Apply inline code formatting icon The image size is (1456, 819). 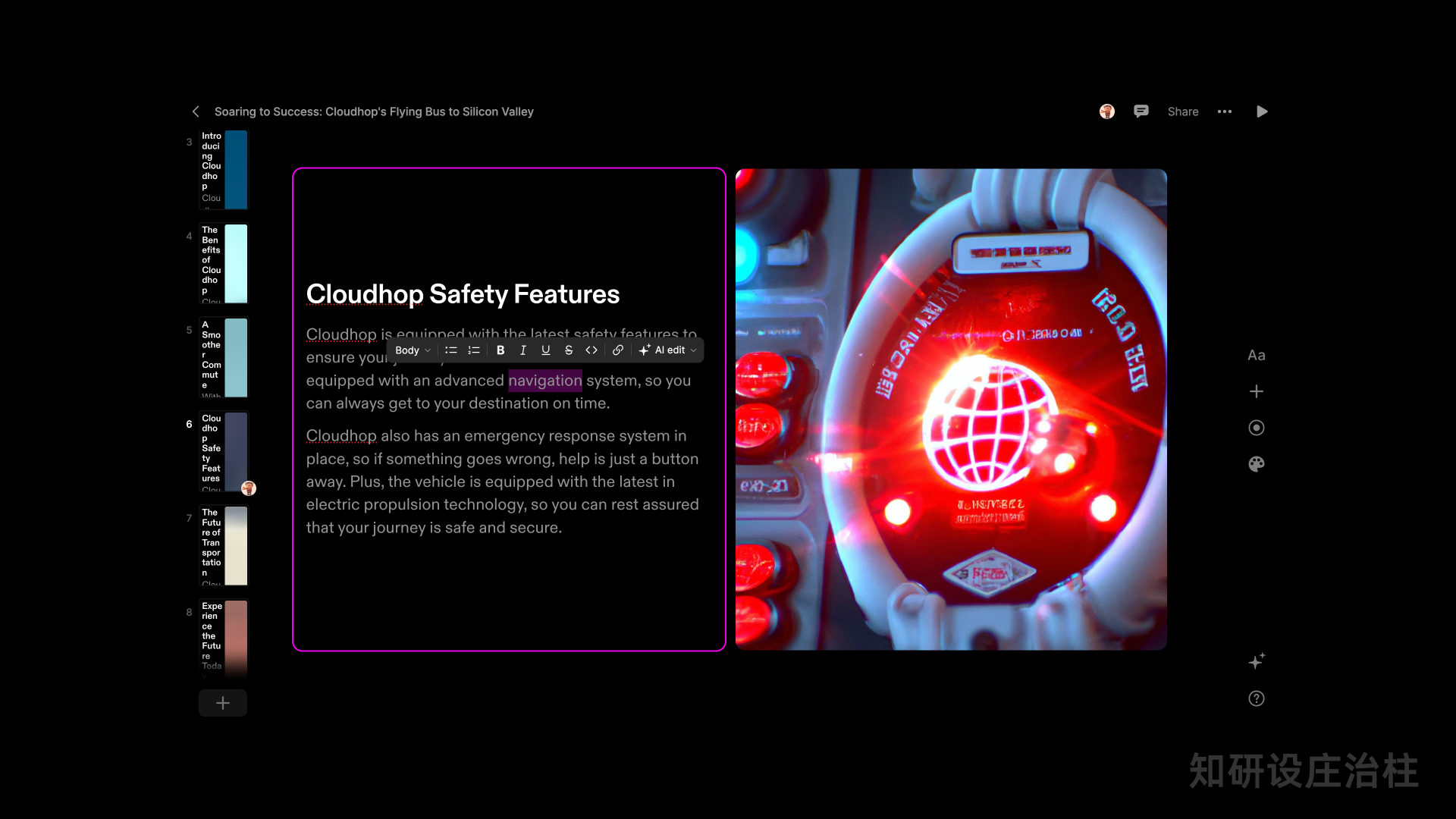tap(591, 350)
